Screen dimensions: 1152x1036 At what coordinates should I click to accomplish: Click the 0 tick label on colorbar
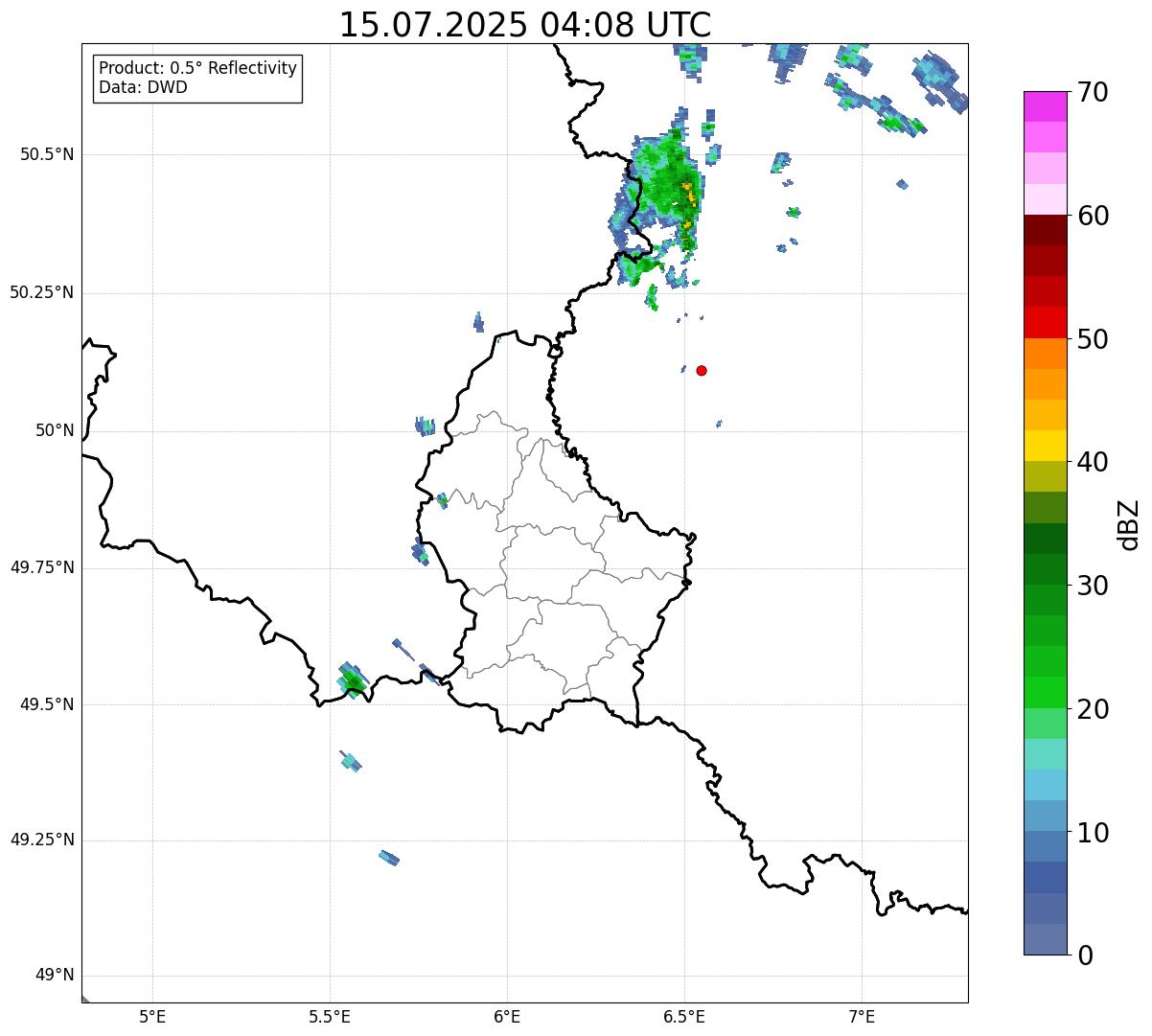[x=1085, y=955]
